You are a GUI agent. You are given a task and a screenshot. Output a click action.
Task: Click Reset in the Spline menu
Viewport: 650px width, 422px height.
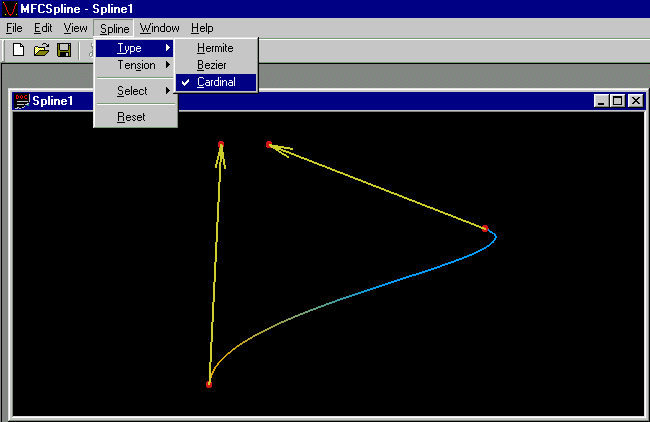coord(131,117)
